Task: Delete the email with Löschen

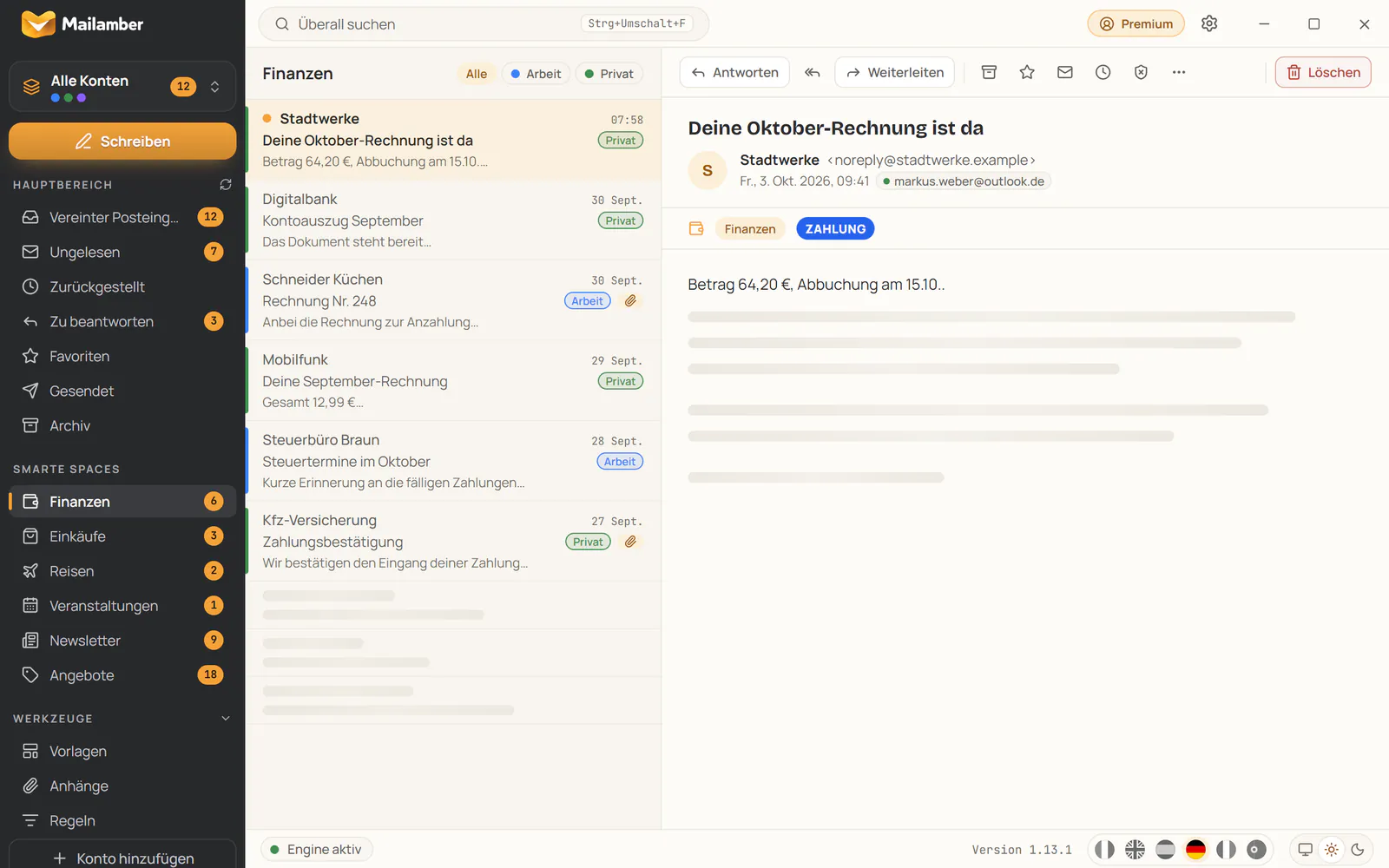Action: coord(1323,72)
